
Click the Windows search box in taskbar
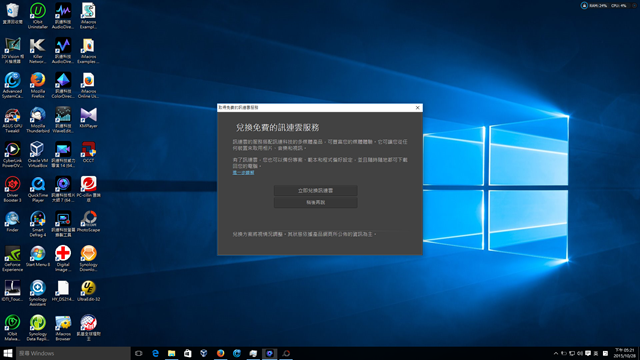(x=73, y=353)
